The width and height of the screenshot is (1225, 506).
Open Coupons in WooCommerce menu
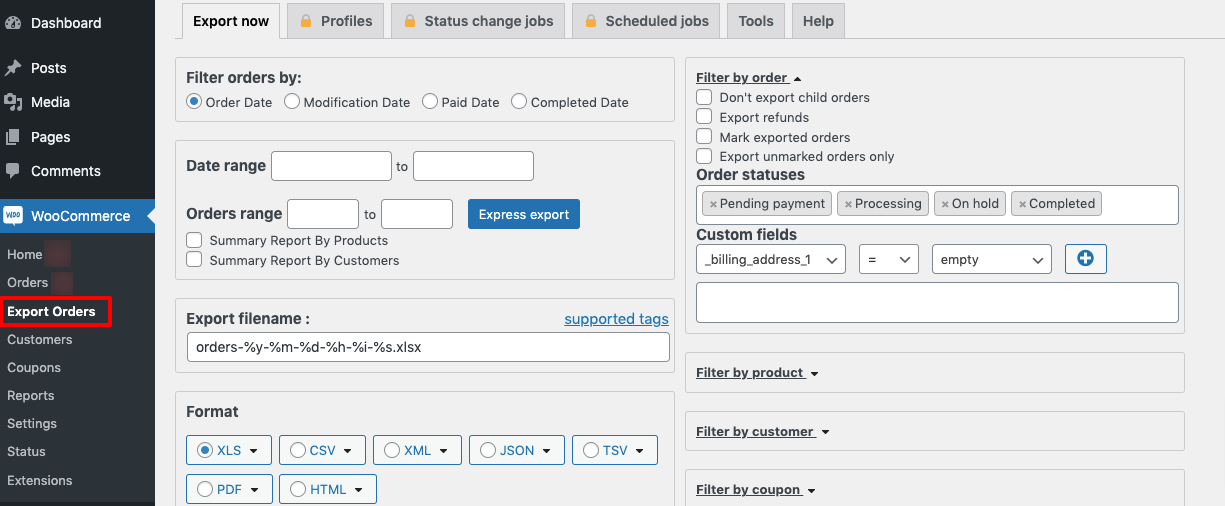pyautogui.click(x=34, y=368)
